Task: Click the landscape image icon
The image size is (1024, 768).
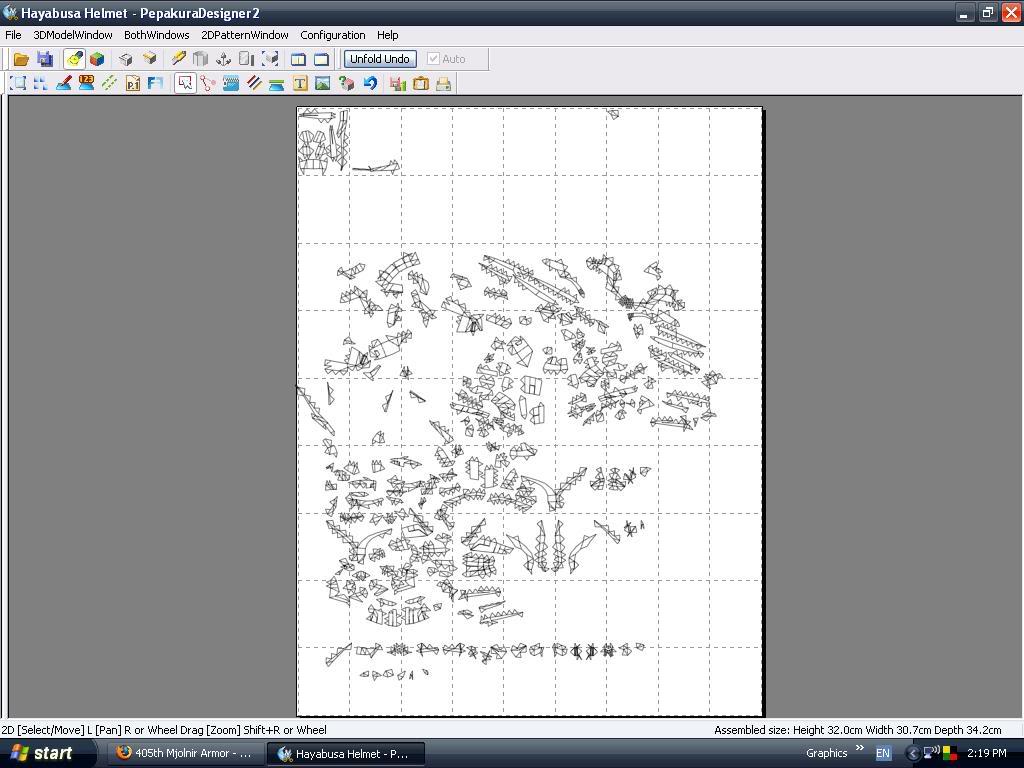Action: pos(323,84)
